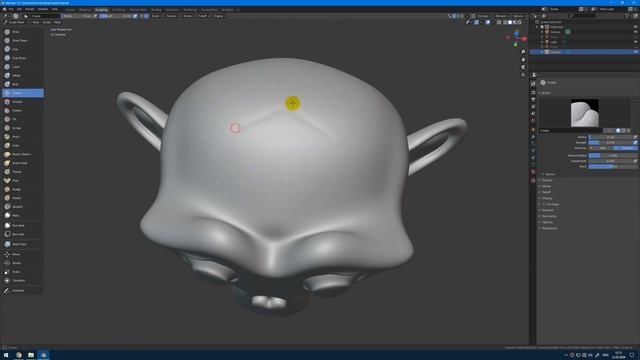Open the Falloff dropdown in header
640x360 pixels.
203,16
